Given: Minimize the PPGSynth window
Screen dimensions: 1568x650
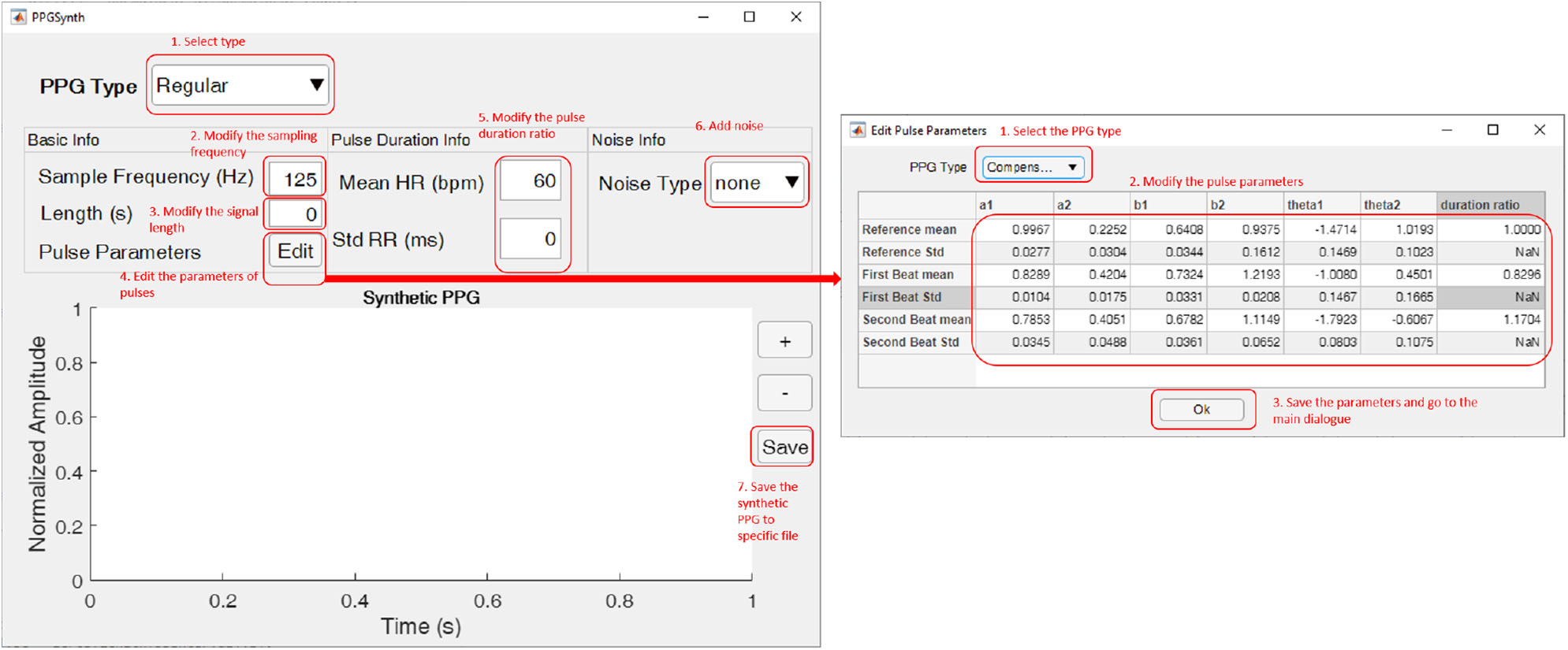Looking at the screenshot, I should (703, 17).
